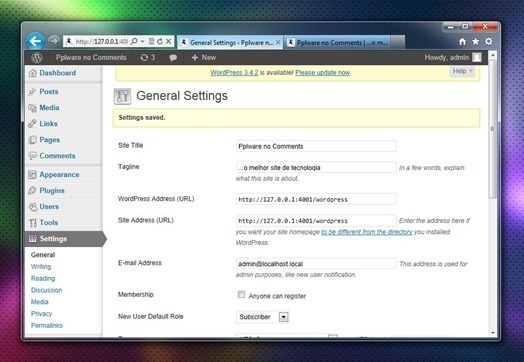Close the General Settings browser tab
Image resolution: width=524 pixels, height=362 pixels.
(277, 43)
